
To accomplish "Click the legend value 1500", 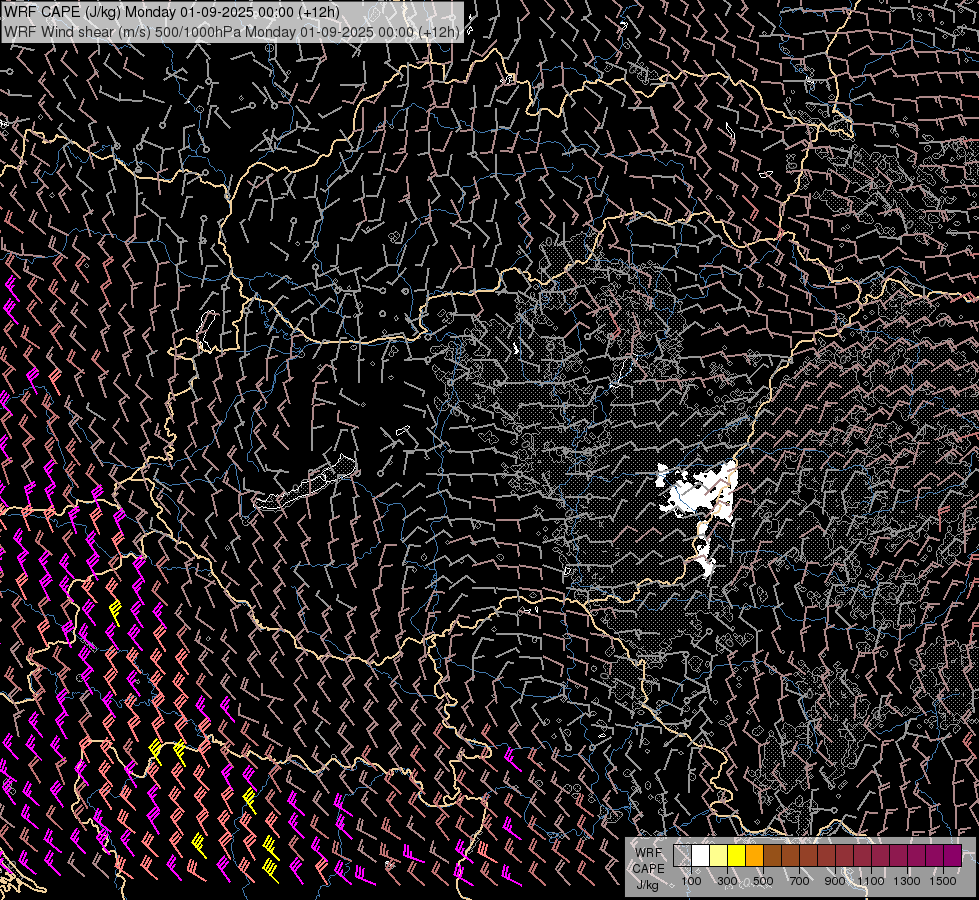I will [x=943, y=881].
